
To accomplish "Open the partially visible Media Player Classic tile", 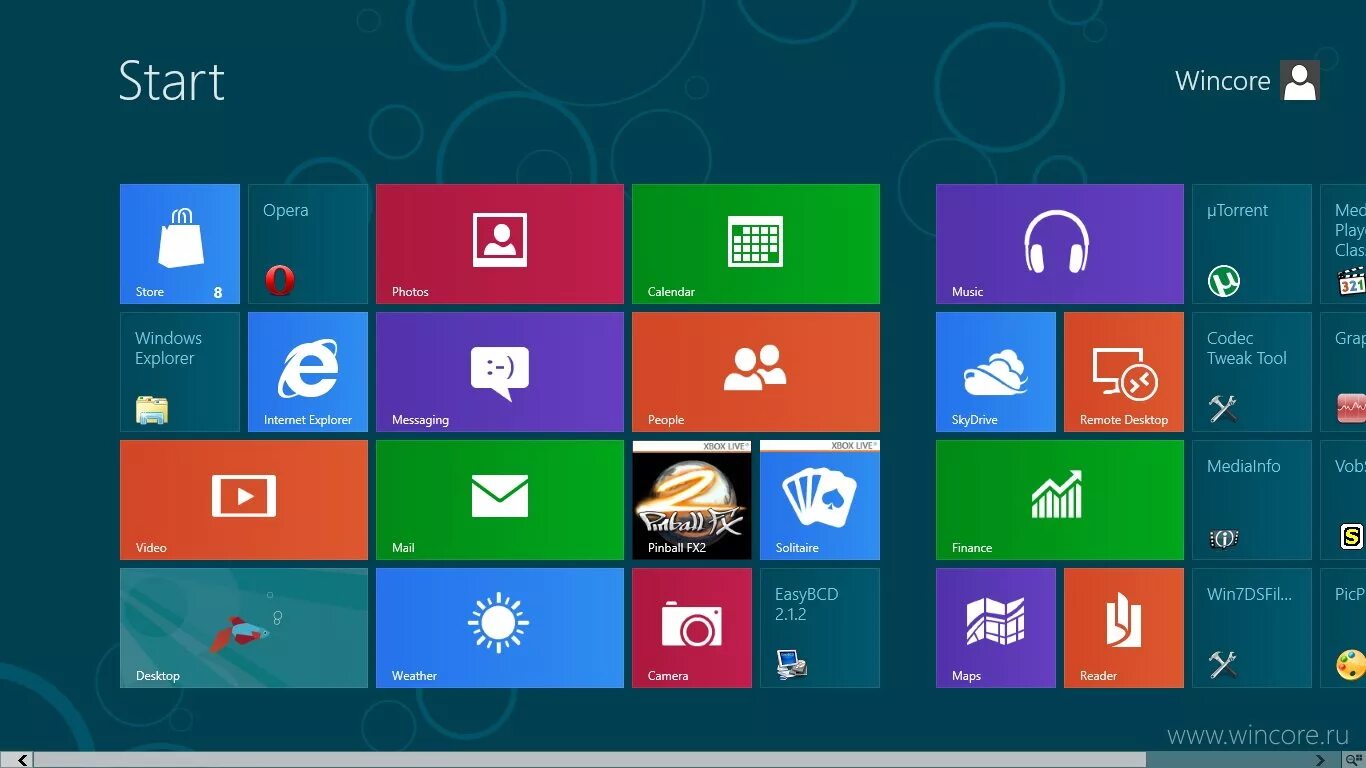I will click(x=1343, y=244).
